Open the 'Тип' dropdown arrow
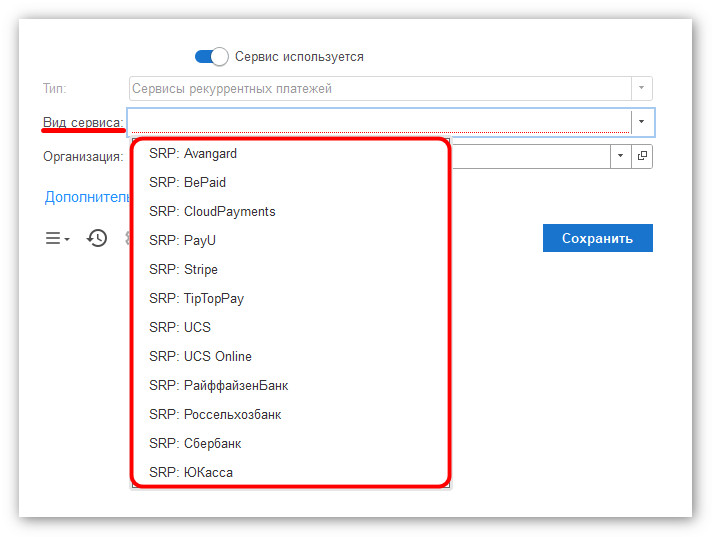Screen dimensions: 712x537 [x=641, y=88]
